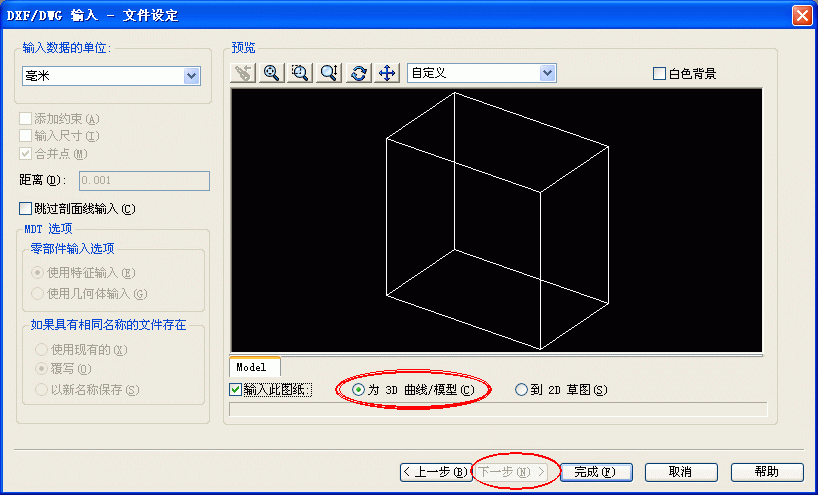Select 覆写 radio option

coord(41,369)
